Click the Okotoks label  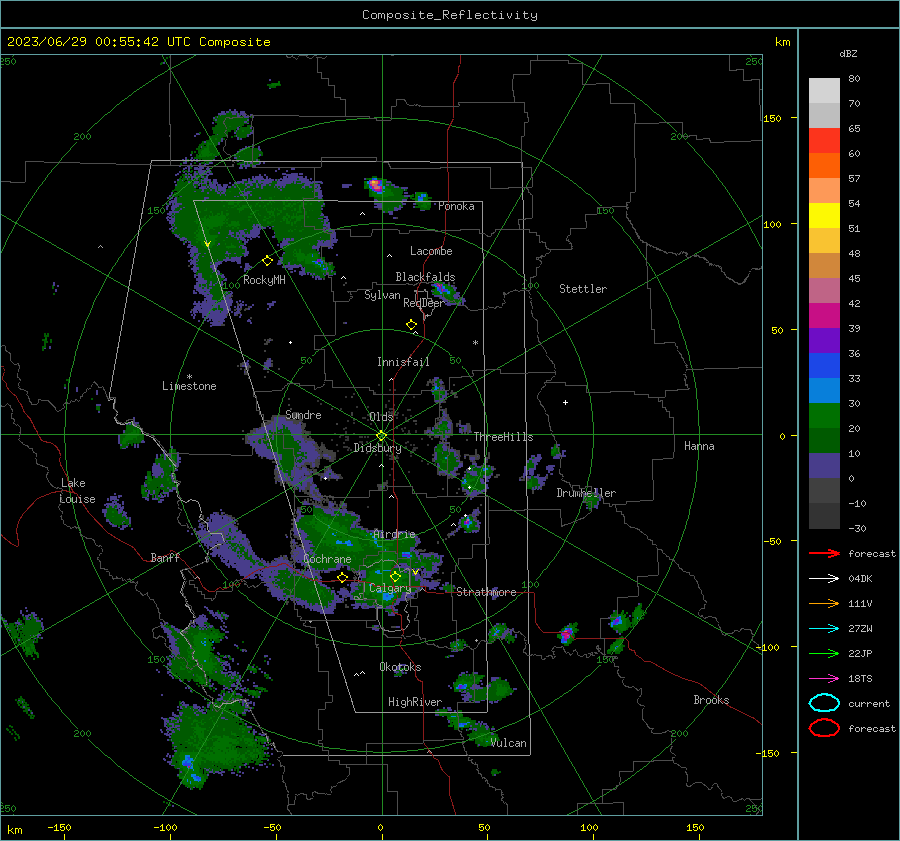[400, 667]
